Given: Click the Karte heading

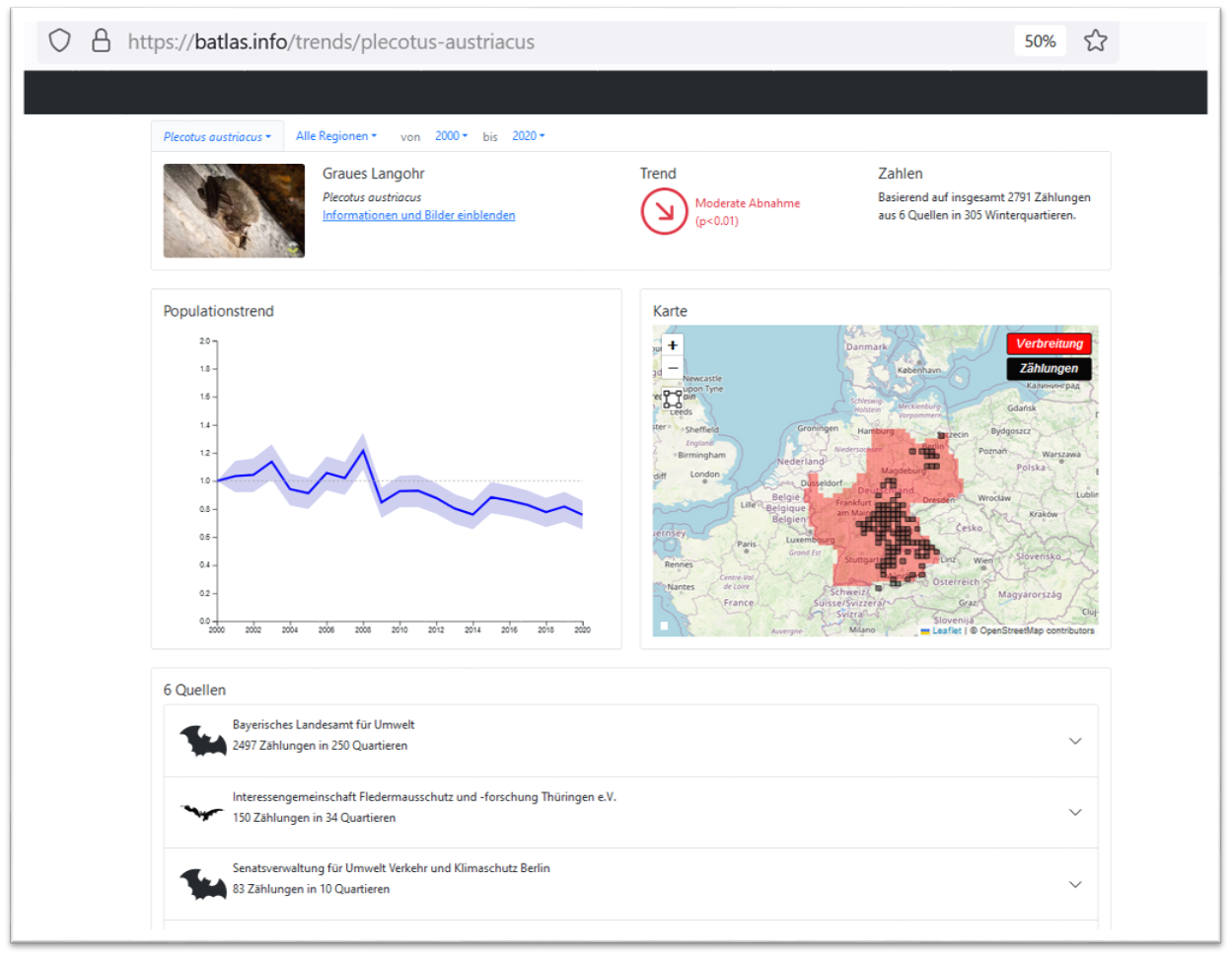Looking at the screenshot, I should [x=670, y=311].
